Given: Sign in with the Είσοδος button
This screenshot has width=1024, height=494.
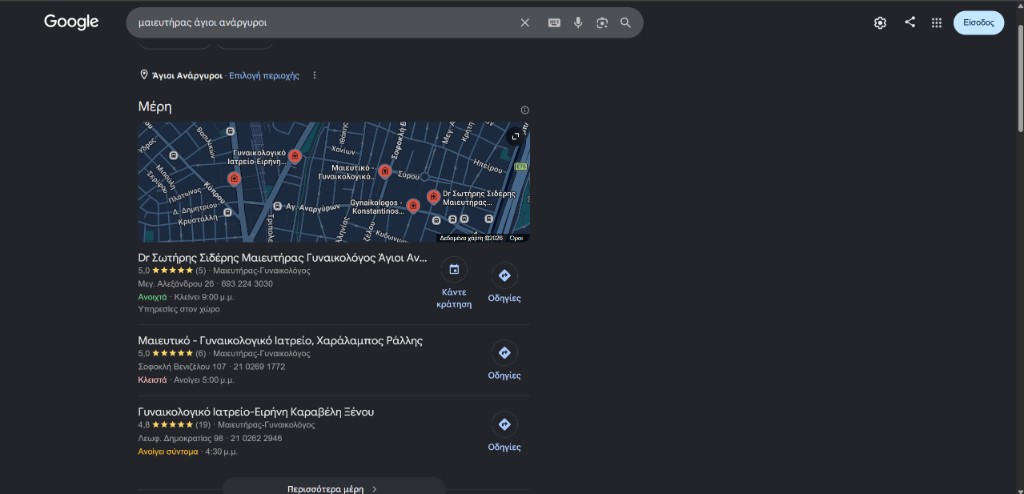Looking at the screenshot, I should [x=978, y=23].
